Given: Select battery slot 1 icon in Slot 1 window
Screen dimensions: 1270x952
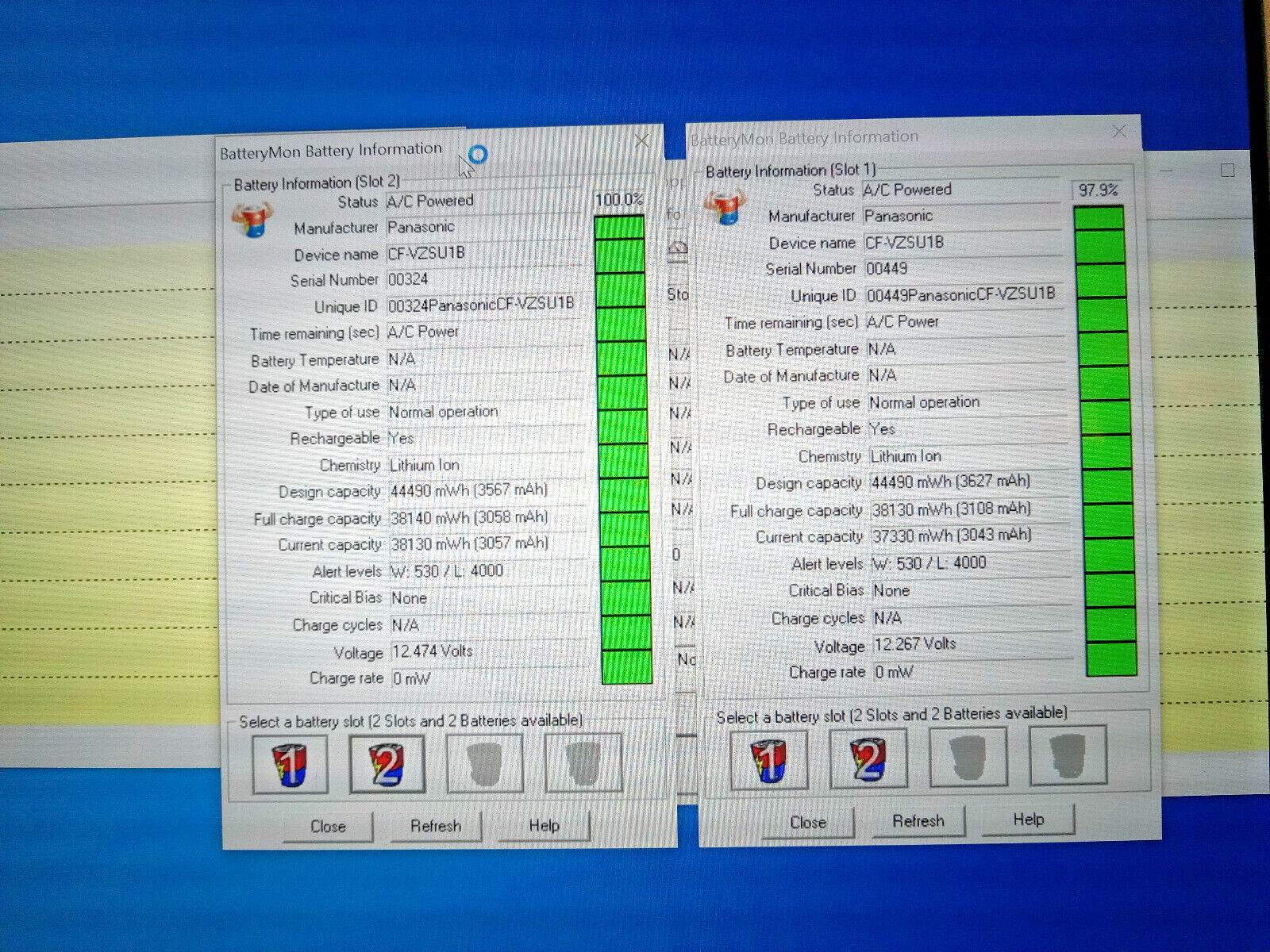Looking at the screenshot, I should (x=769, y=760).
